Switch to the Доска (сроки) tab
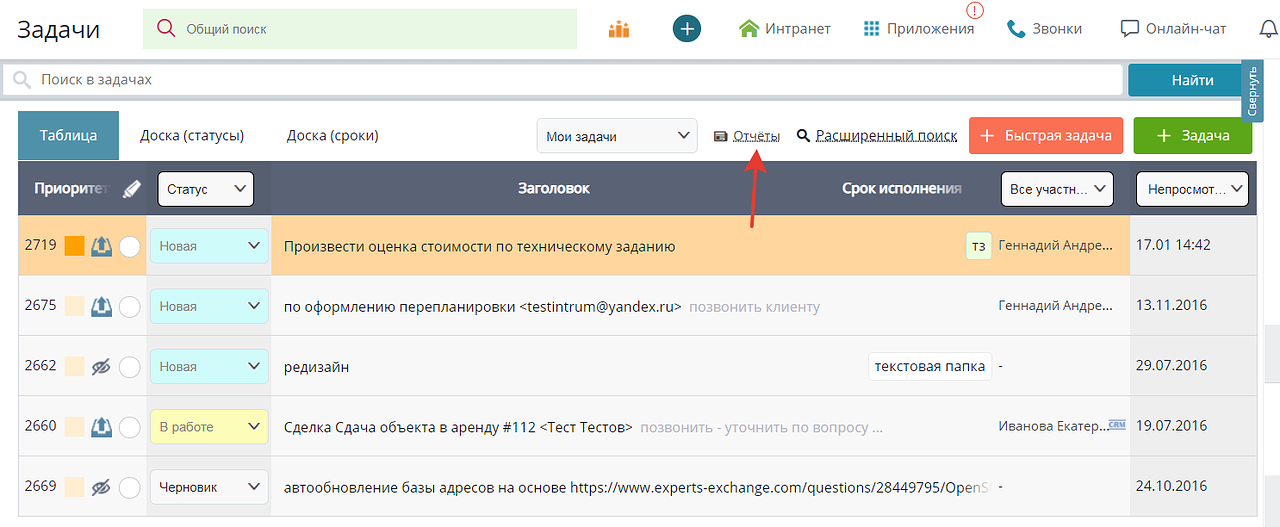 click(x=332, y=136)
